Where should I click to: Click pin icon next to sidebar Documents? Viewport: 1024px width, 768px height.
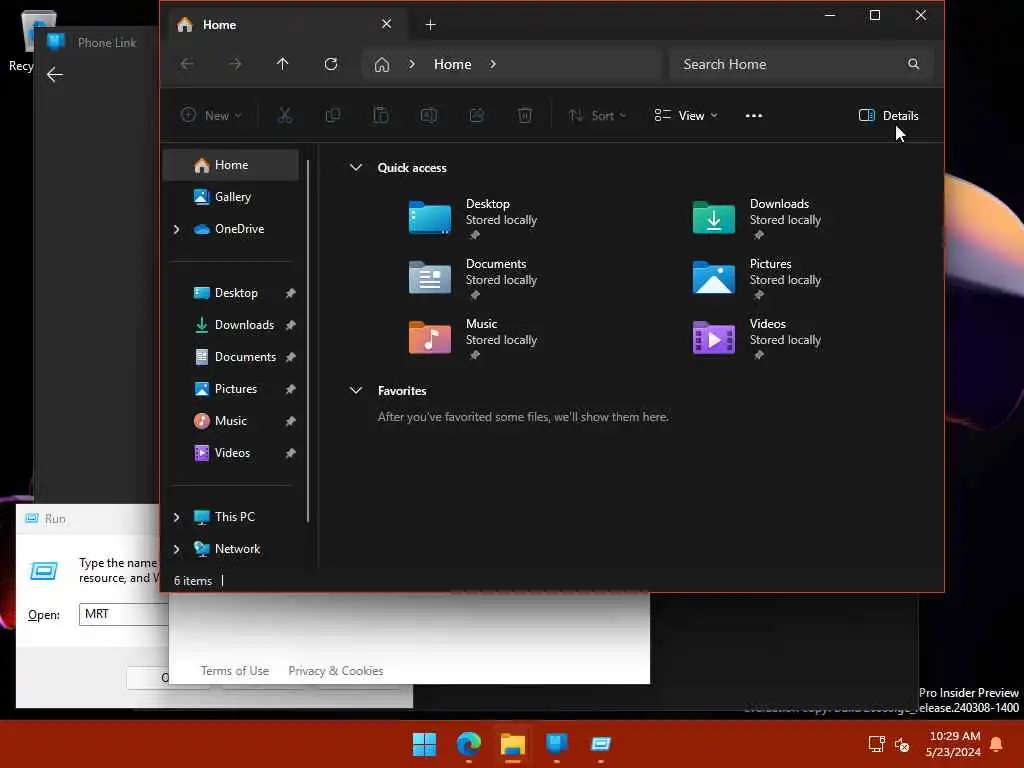coord(291,357)
